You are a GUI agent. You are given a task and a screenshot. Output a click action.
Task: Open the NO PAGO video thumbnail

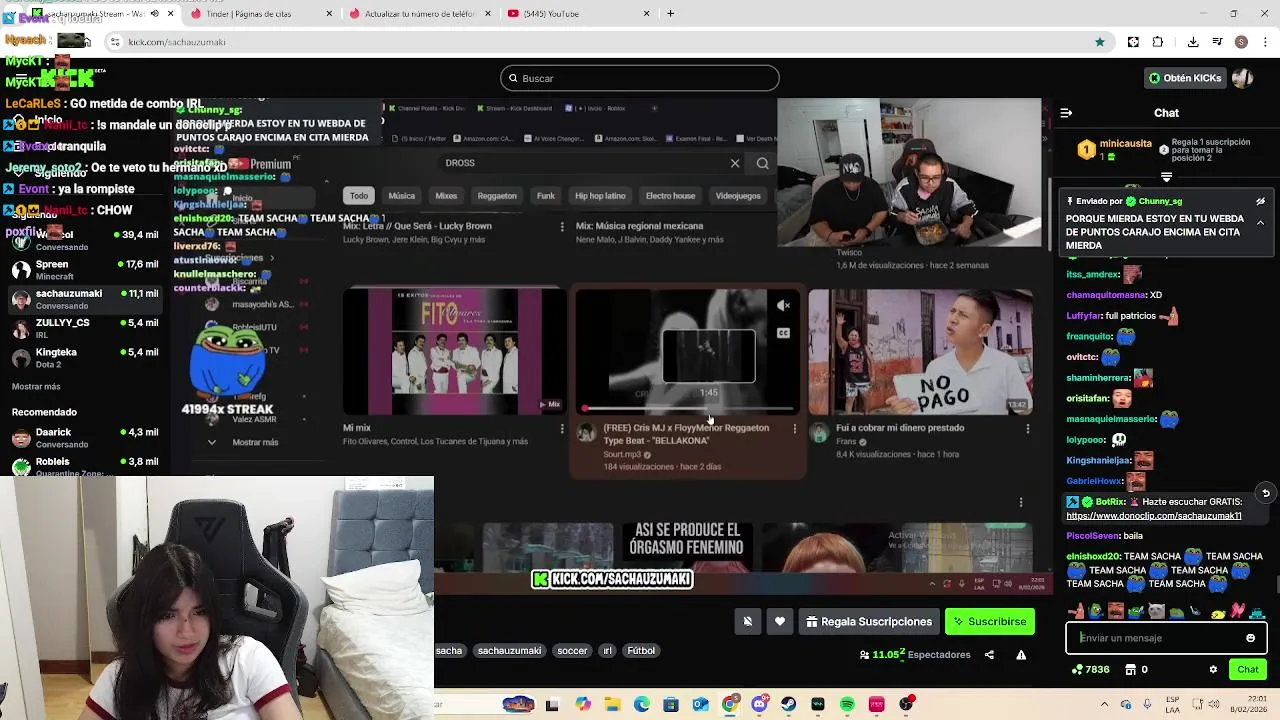click(x=920, y=352)
